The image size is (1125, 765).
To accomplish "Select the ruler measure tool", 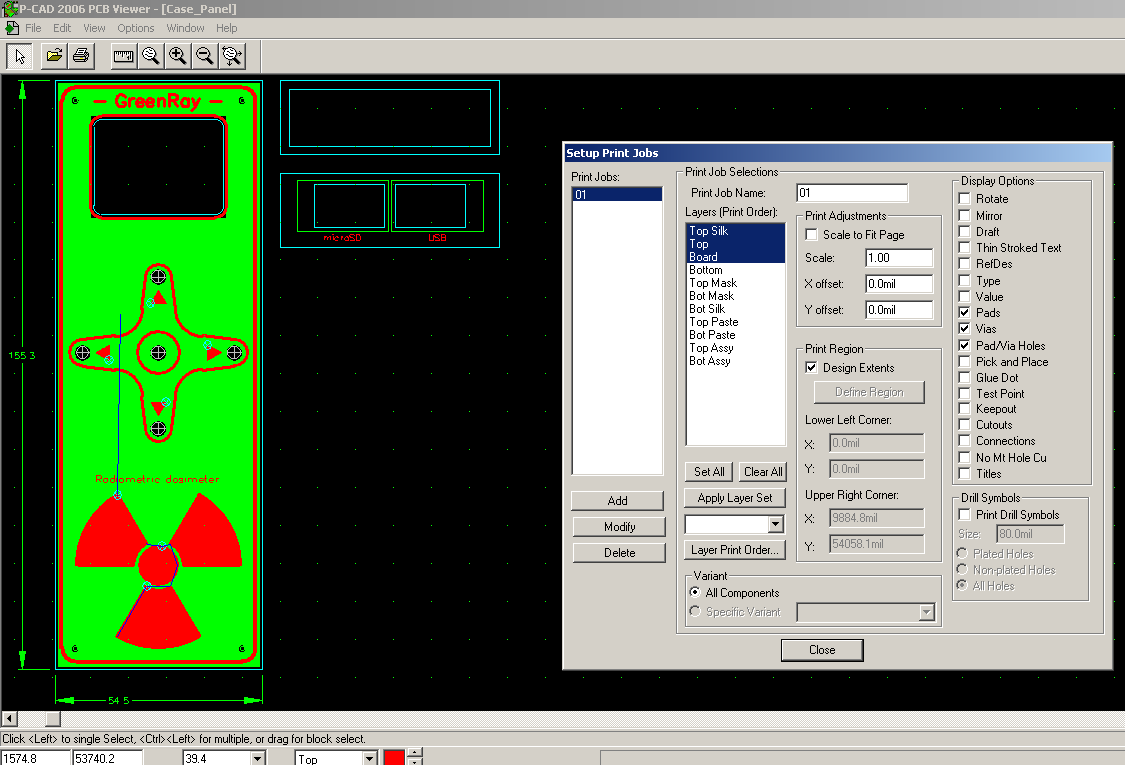I will pos(123,56).
